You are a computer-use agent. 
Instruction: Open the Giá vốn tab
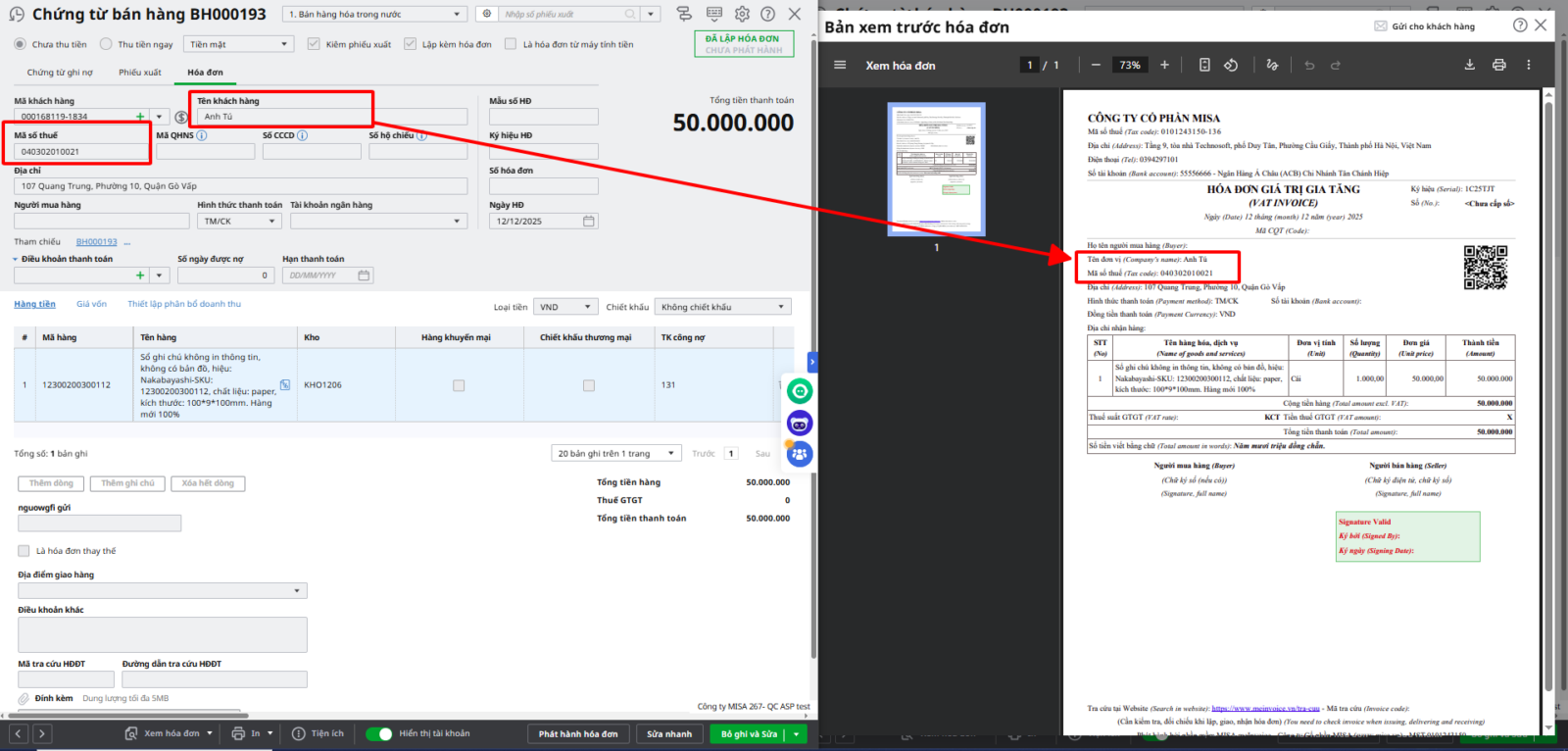pos(91,304)
